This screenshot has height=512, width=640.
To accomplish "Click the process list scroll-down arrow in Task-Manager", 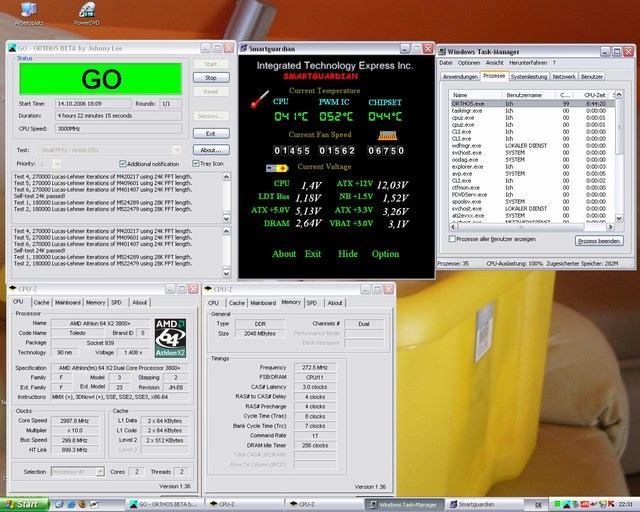I will pyautogui.click(x=619, y=218).
